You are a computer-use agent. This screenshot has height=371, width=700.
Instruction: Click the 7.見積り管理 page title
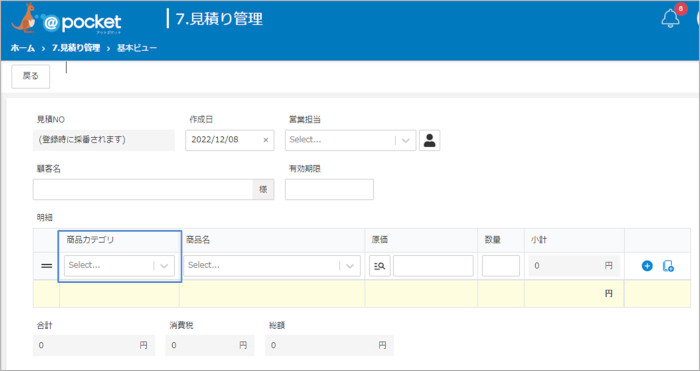219,19
